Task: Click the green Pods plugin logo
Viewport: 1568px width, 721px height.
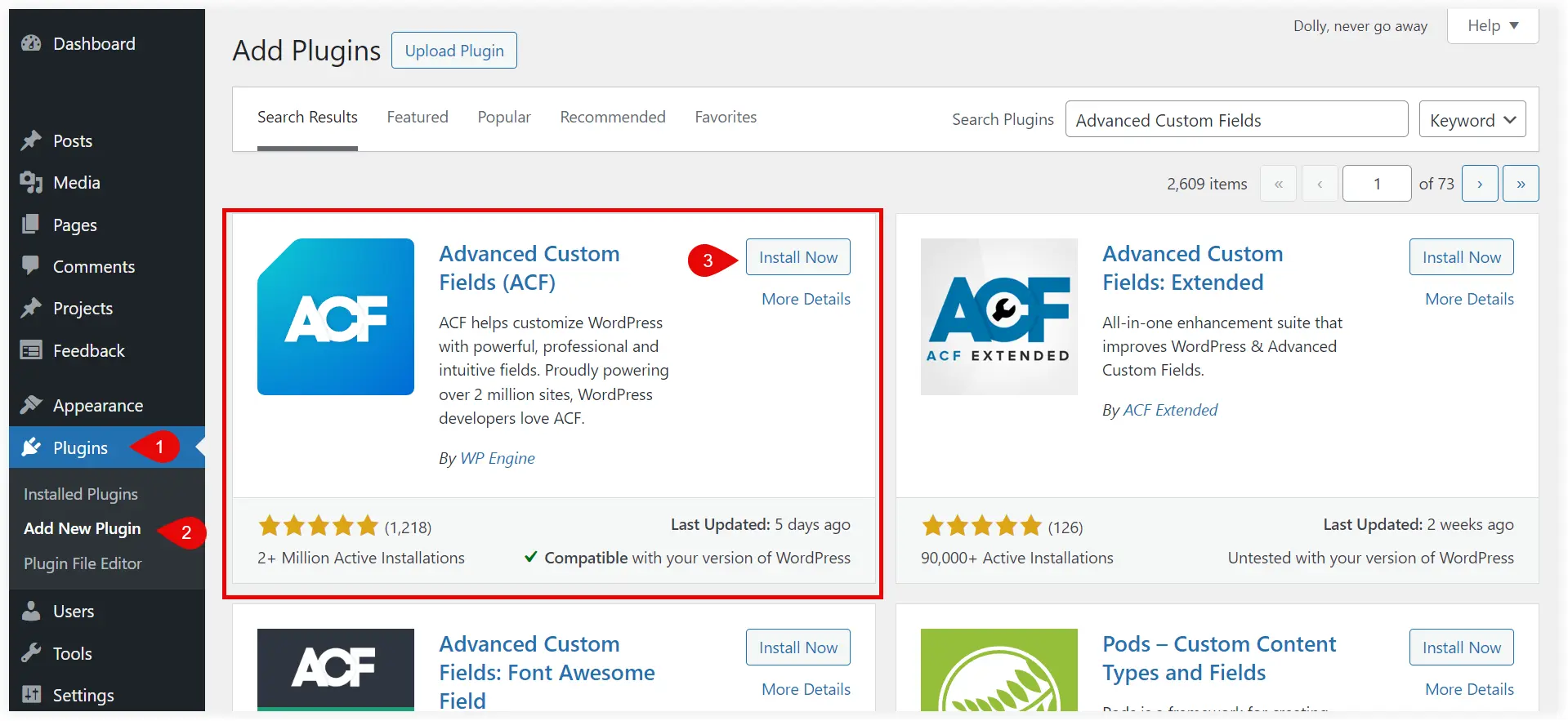Action: coord(999,670)
